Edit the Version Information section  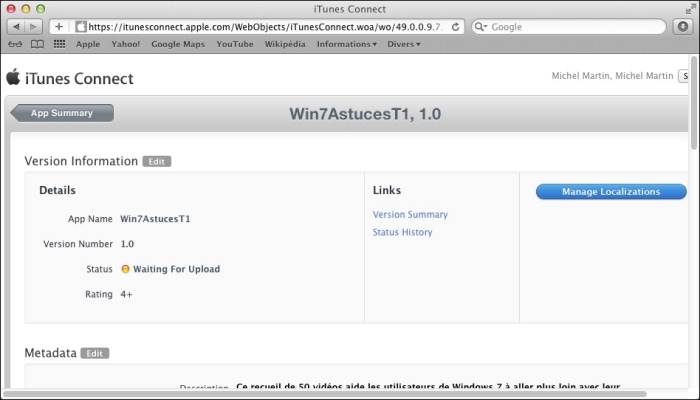tap(157, 161)
